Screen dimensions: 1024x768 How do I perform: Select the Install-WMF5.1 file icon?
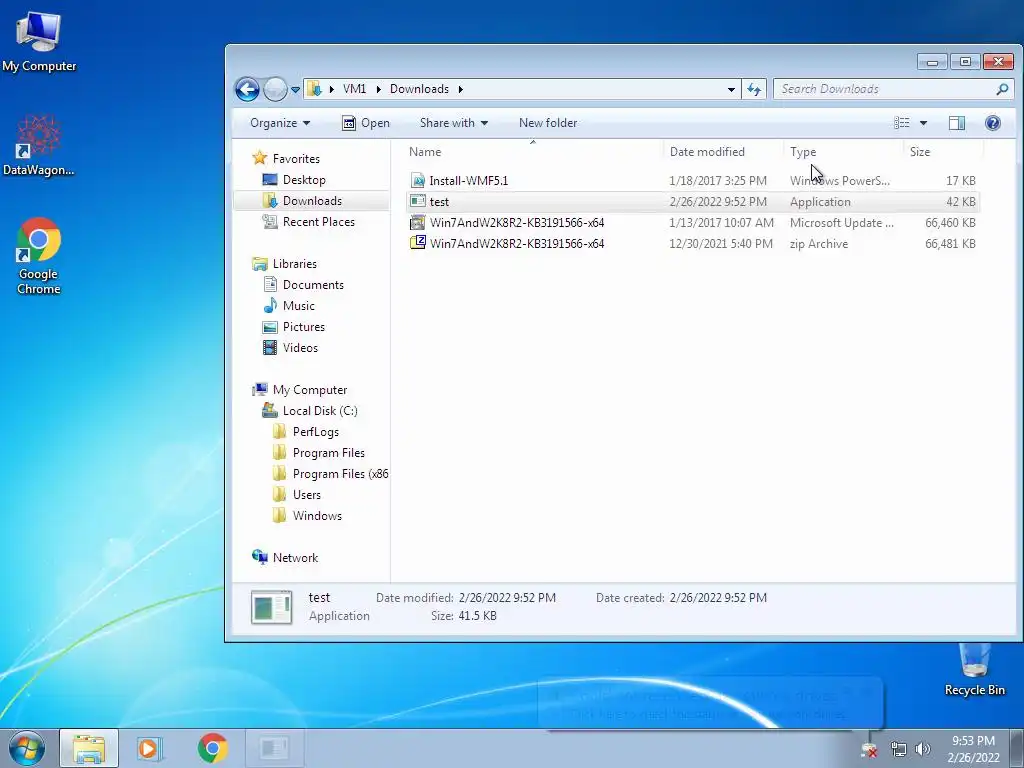(x=418, y=181)
